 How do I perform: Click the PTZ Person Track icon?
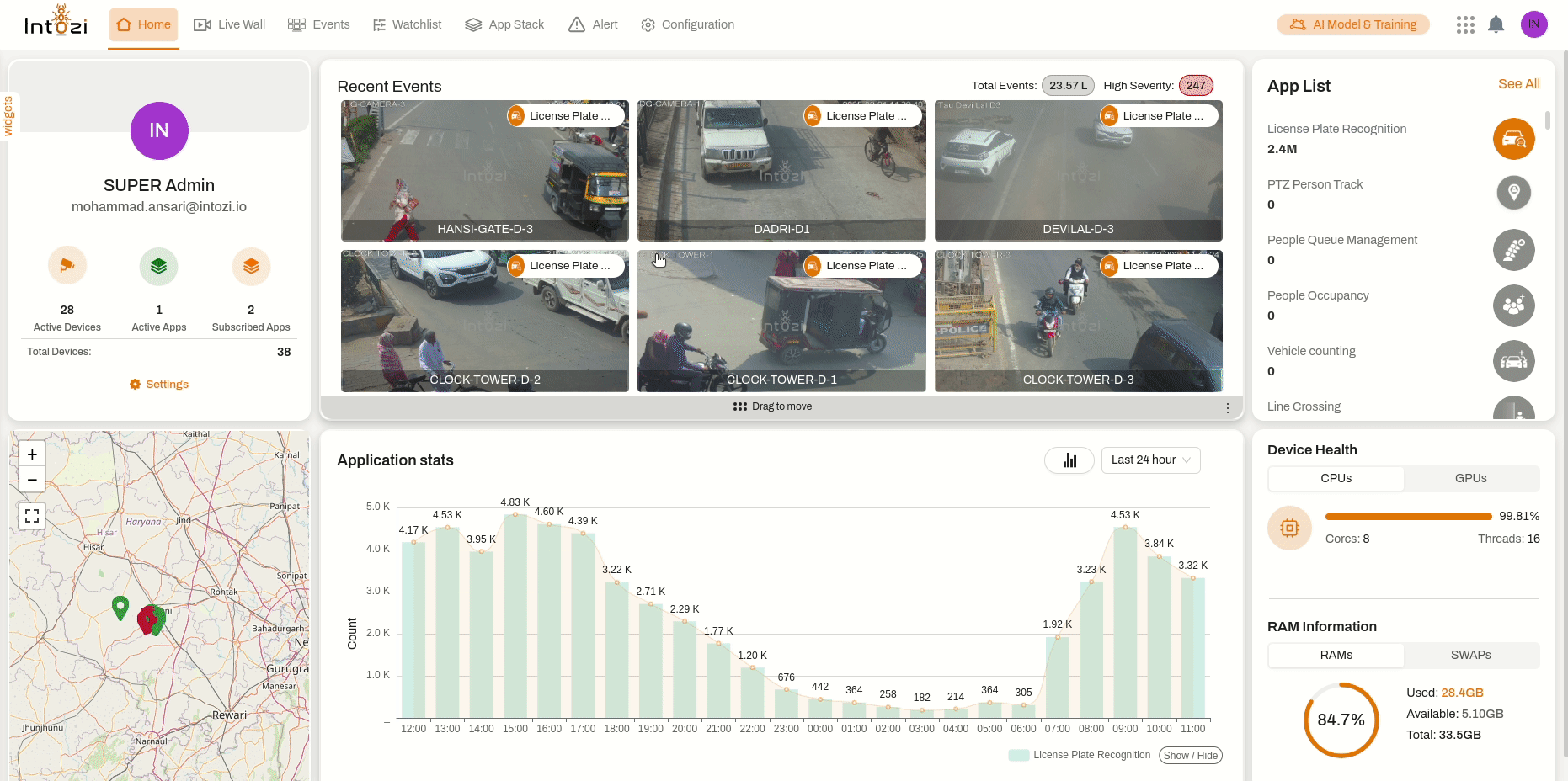pos(1513,193)
